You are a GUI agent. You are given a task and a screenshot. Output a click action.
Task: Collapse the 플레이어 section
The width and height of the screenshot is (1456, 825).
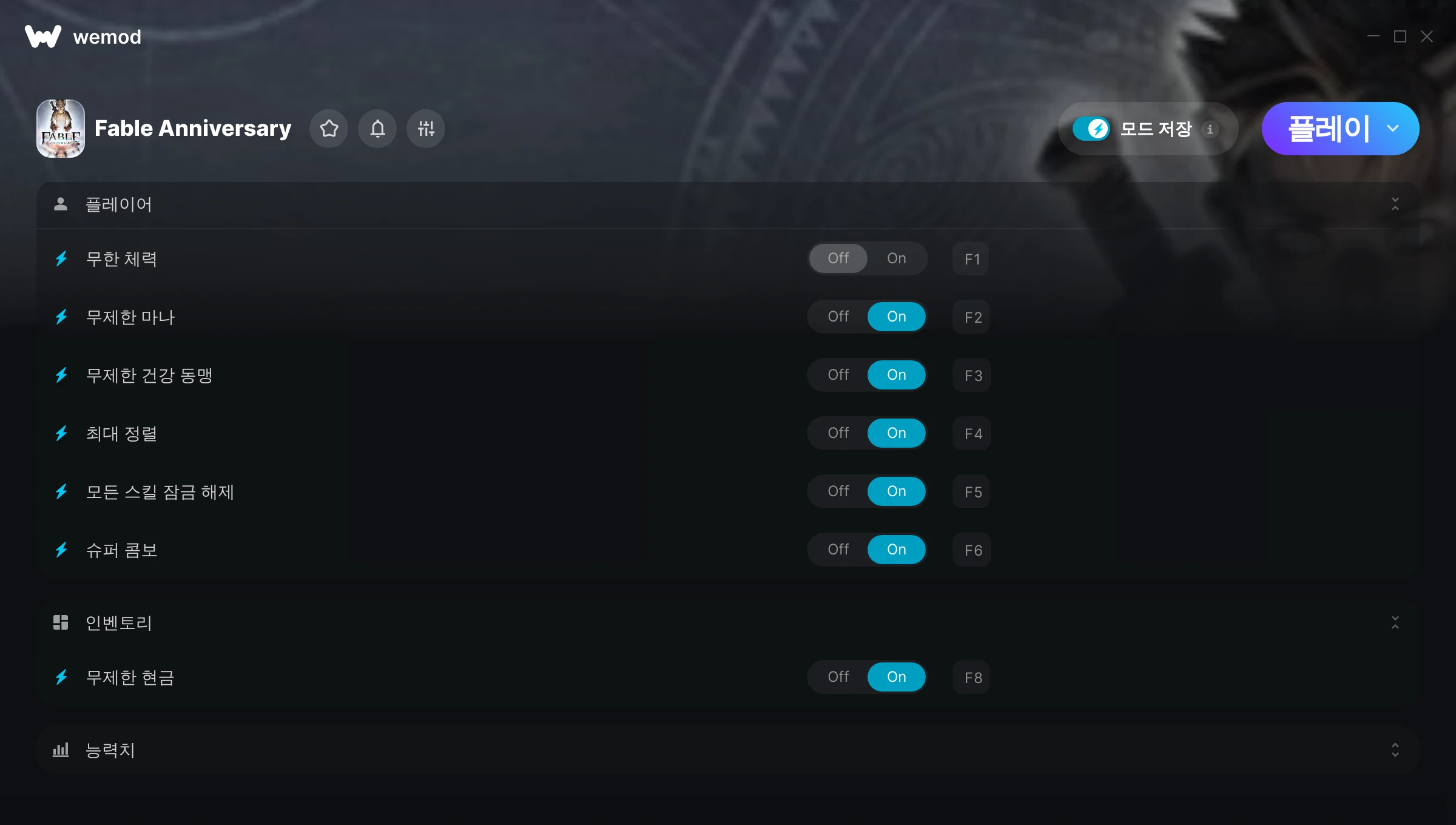(1395, 204)
